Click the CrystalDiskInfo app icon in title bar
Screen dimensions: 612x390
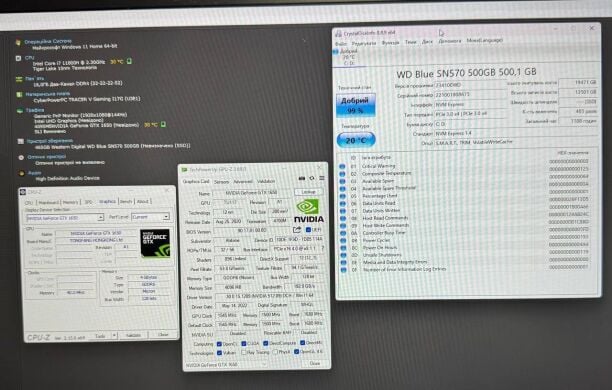tap(338, 34)
